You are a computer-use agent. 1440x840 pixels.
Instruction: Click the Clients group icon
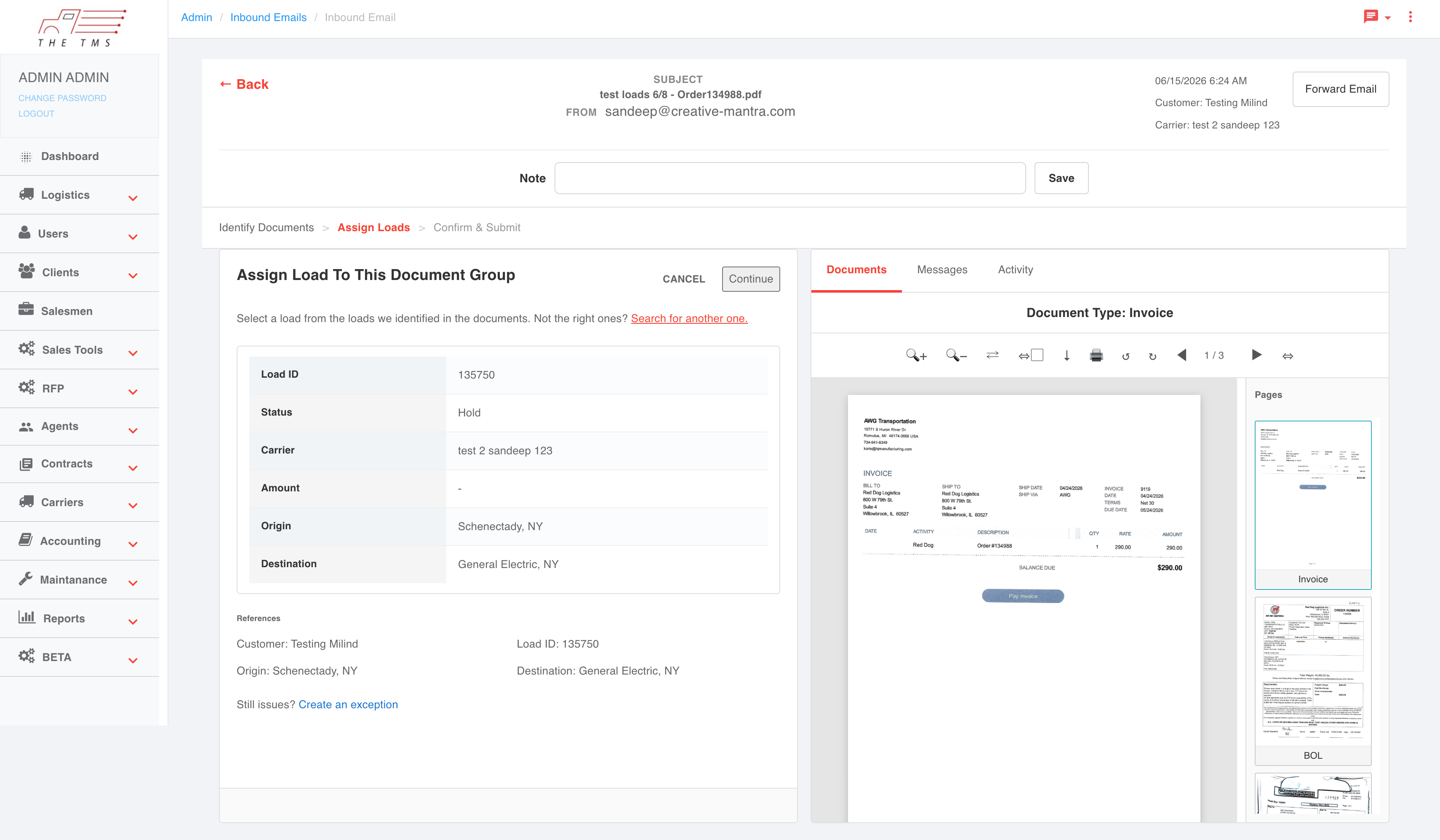26,272
